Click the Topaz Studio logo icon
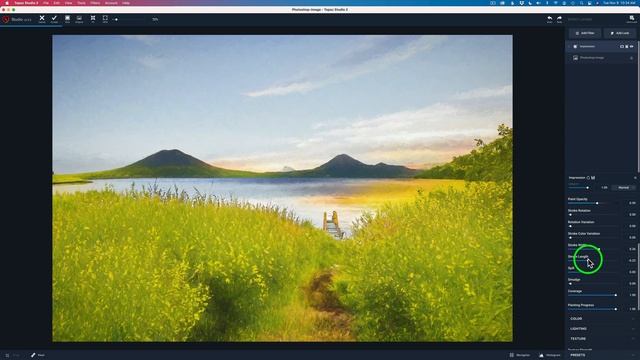640x360 pixels. click(x=5, y=19)
